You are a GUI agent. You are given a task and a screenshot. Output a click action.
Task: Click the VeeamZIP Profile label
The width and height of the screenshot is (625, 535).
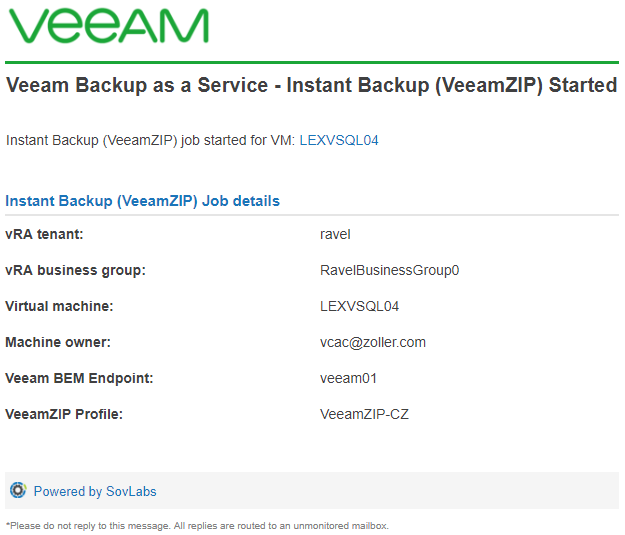click(x=64, y=414)
